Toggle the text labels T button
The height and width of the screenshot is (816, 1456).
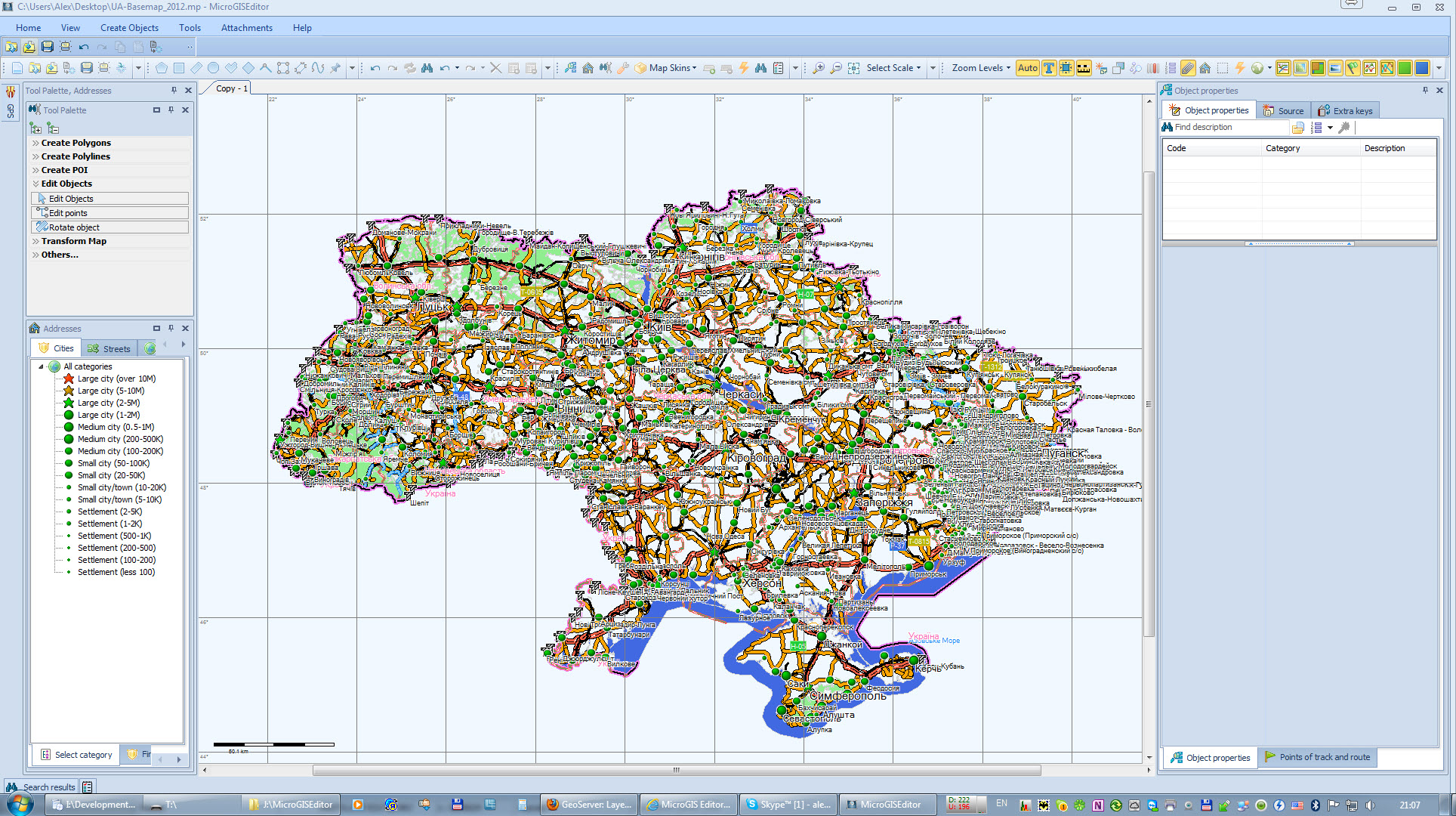[1049, 68]
